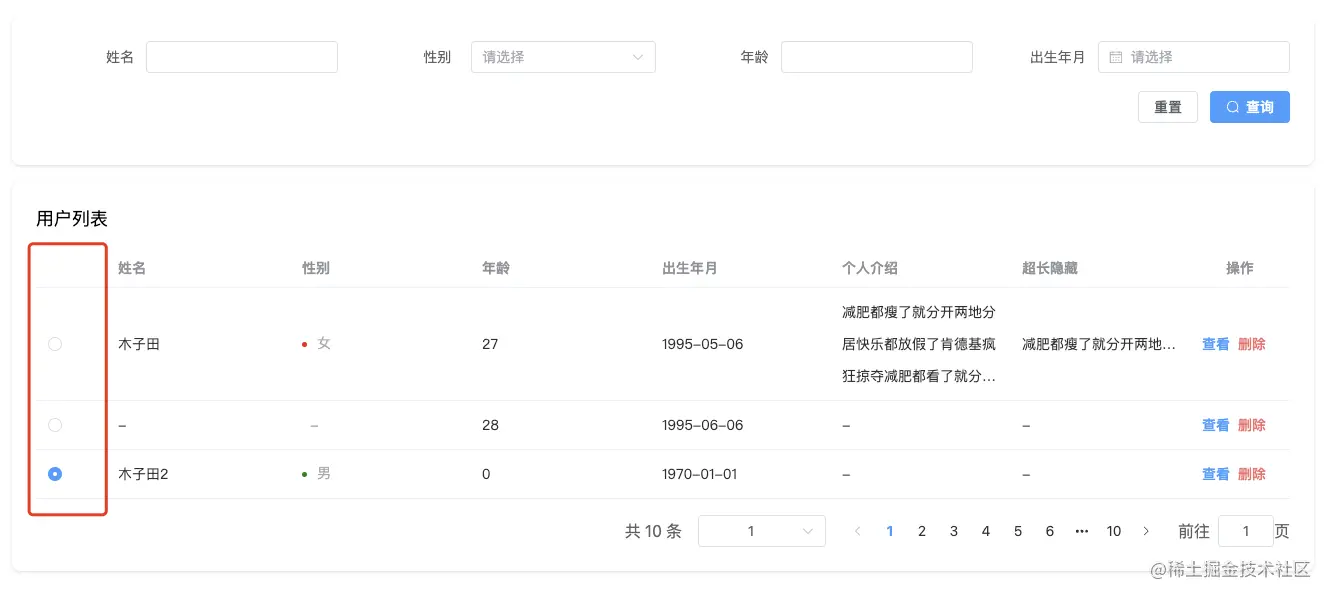Go to page 2 of the table
Viewport: 1329px width, 598px height.
tap(922, 531)
